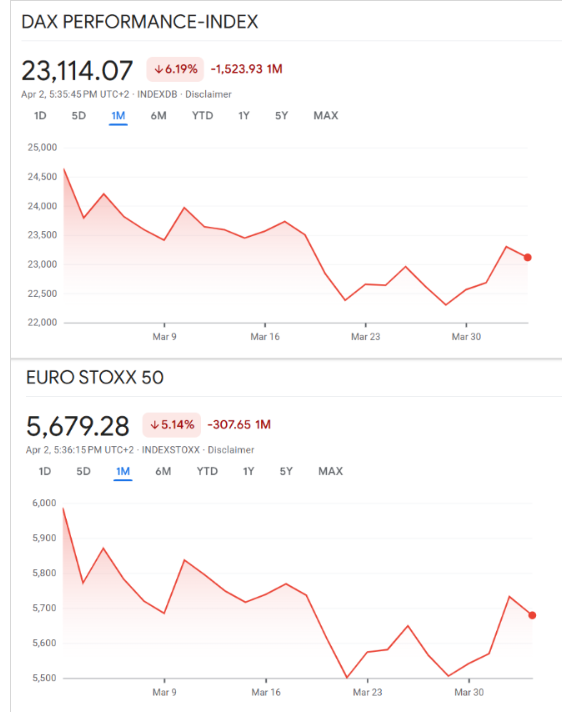Select 6M range on EURO STOXX chart

tap(163, 471)
